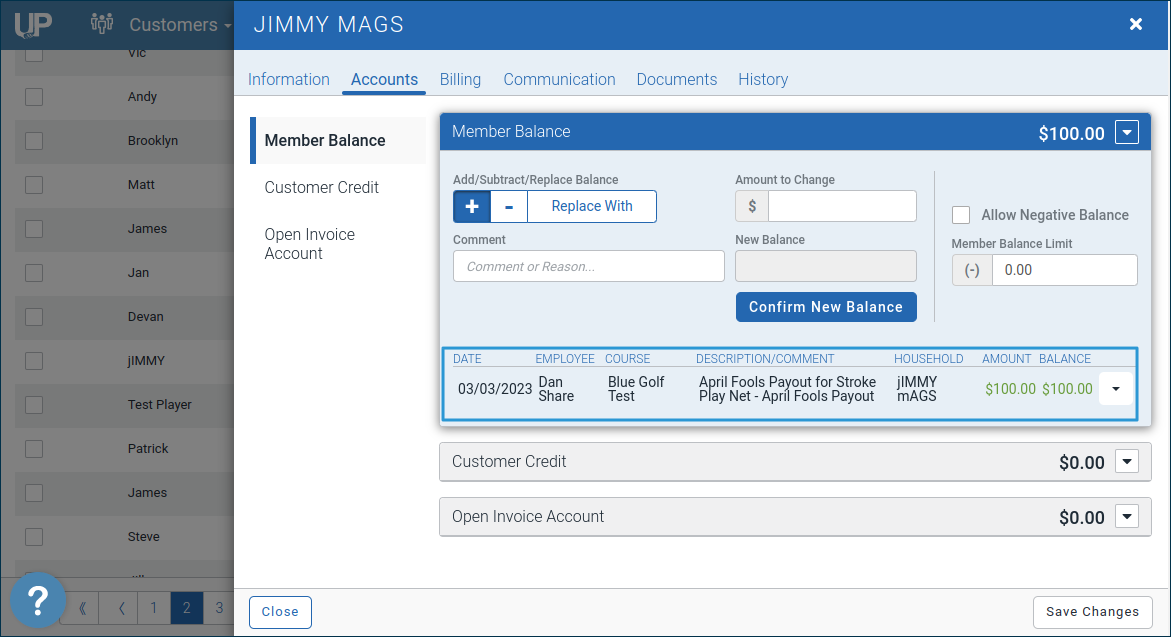
Task: Click the Member Balance Limit field
Action: 1064,270
